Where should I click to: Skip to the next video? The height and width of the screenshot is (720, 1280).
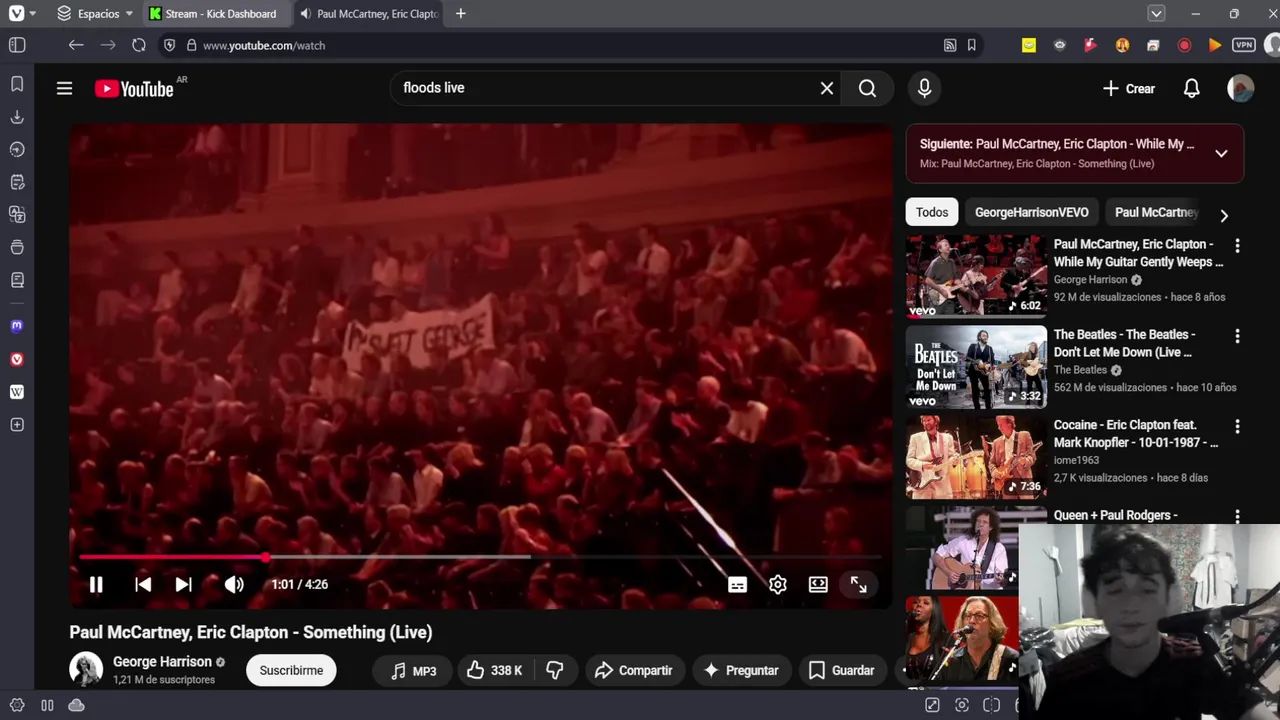pyautogui.click(x=183, y=585)
